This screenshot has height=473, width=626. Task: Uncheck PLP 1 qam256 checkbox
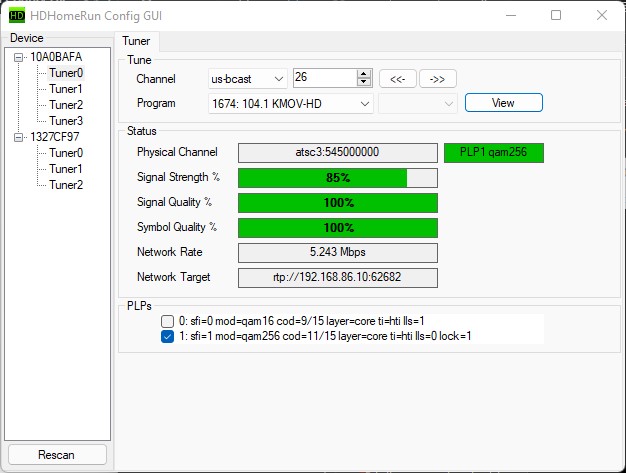[x=167, y=336]
